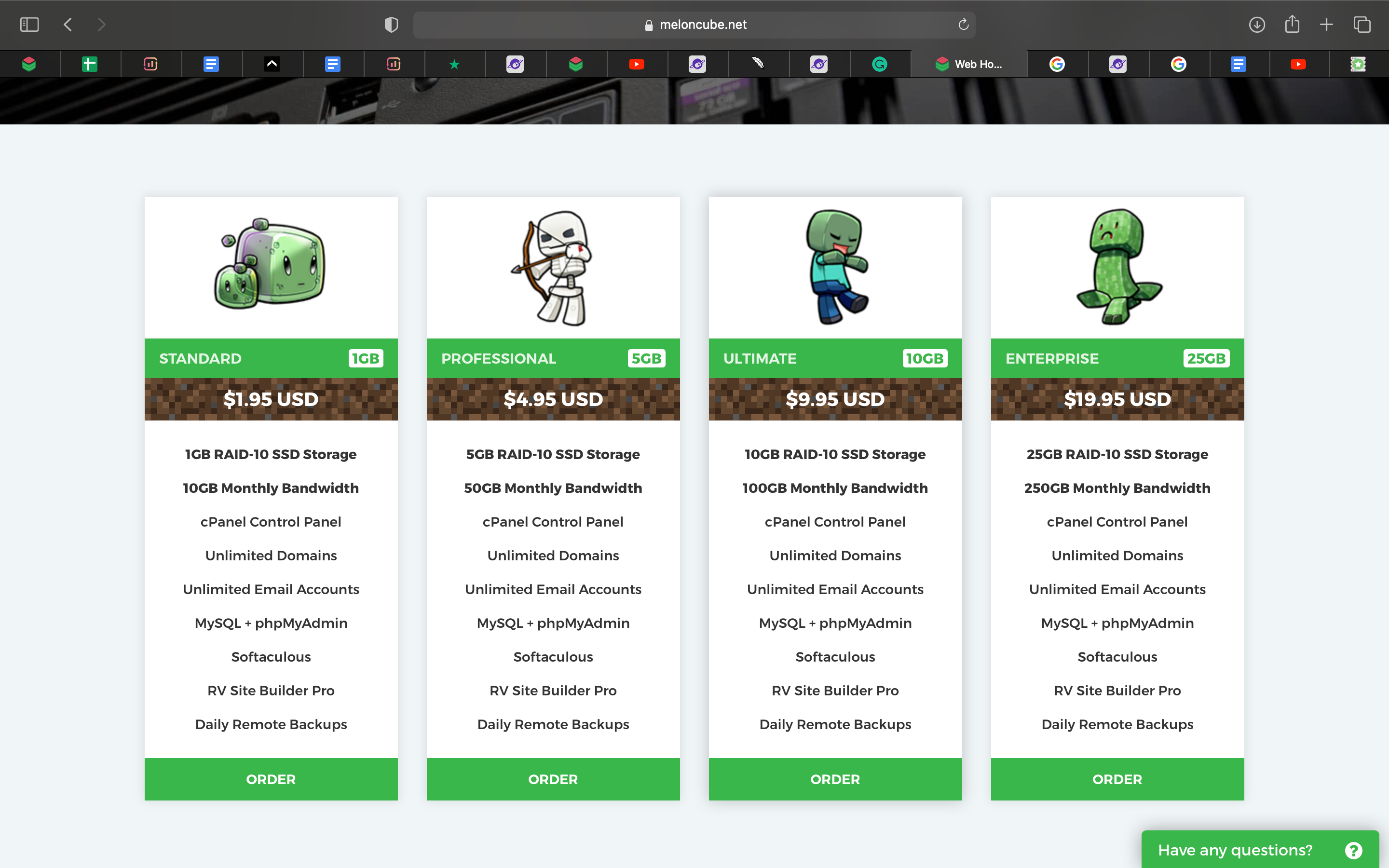Switch to the feather quill icon tab
Screen dimensions: 1389x868
coord(758,64)
